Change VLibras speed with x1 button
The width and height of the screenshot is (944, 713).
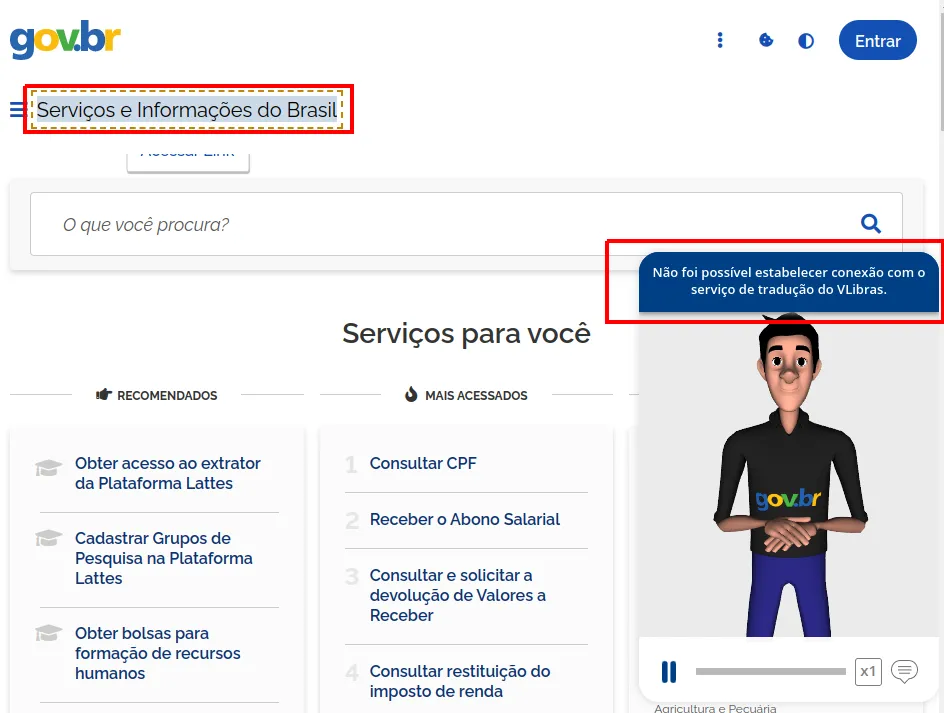tap(868, 671)
